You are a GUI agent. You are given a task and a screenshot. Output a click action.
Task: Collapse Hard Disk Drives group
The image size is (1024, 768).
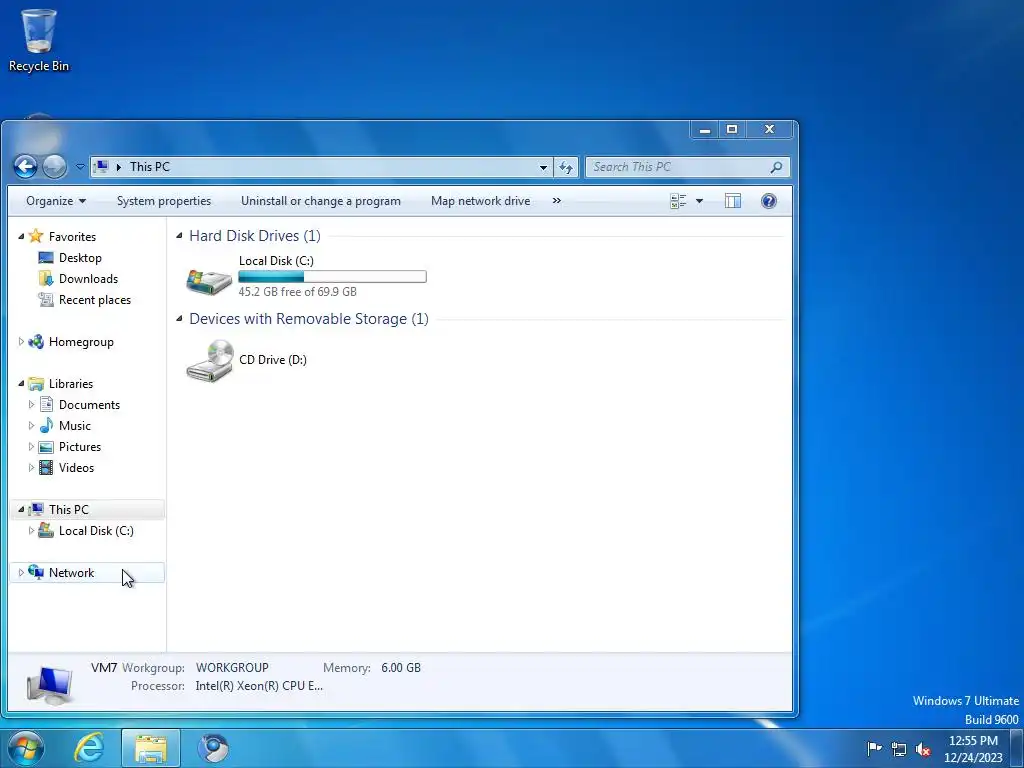click(179, 236)
